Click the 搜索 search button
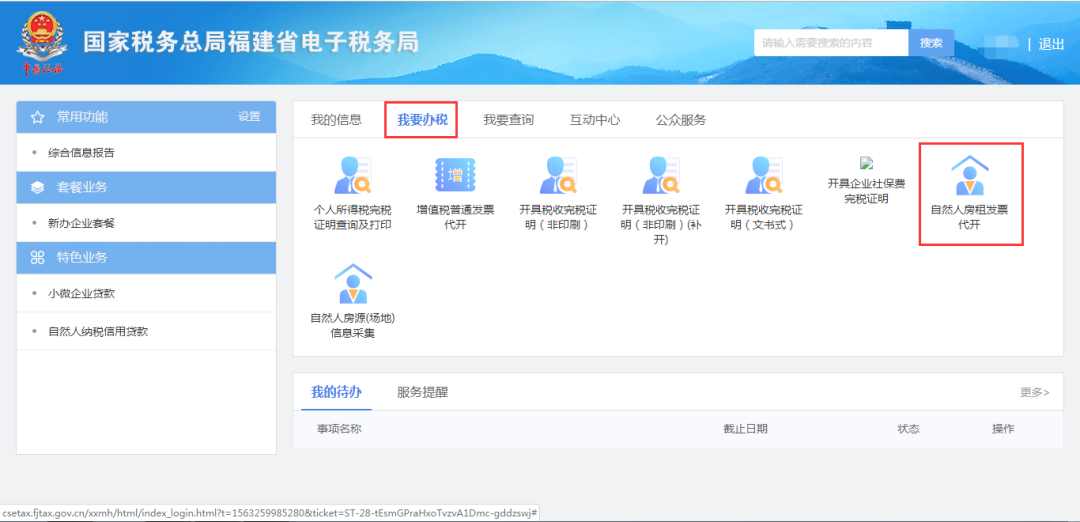 pos(931,43)
